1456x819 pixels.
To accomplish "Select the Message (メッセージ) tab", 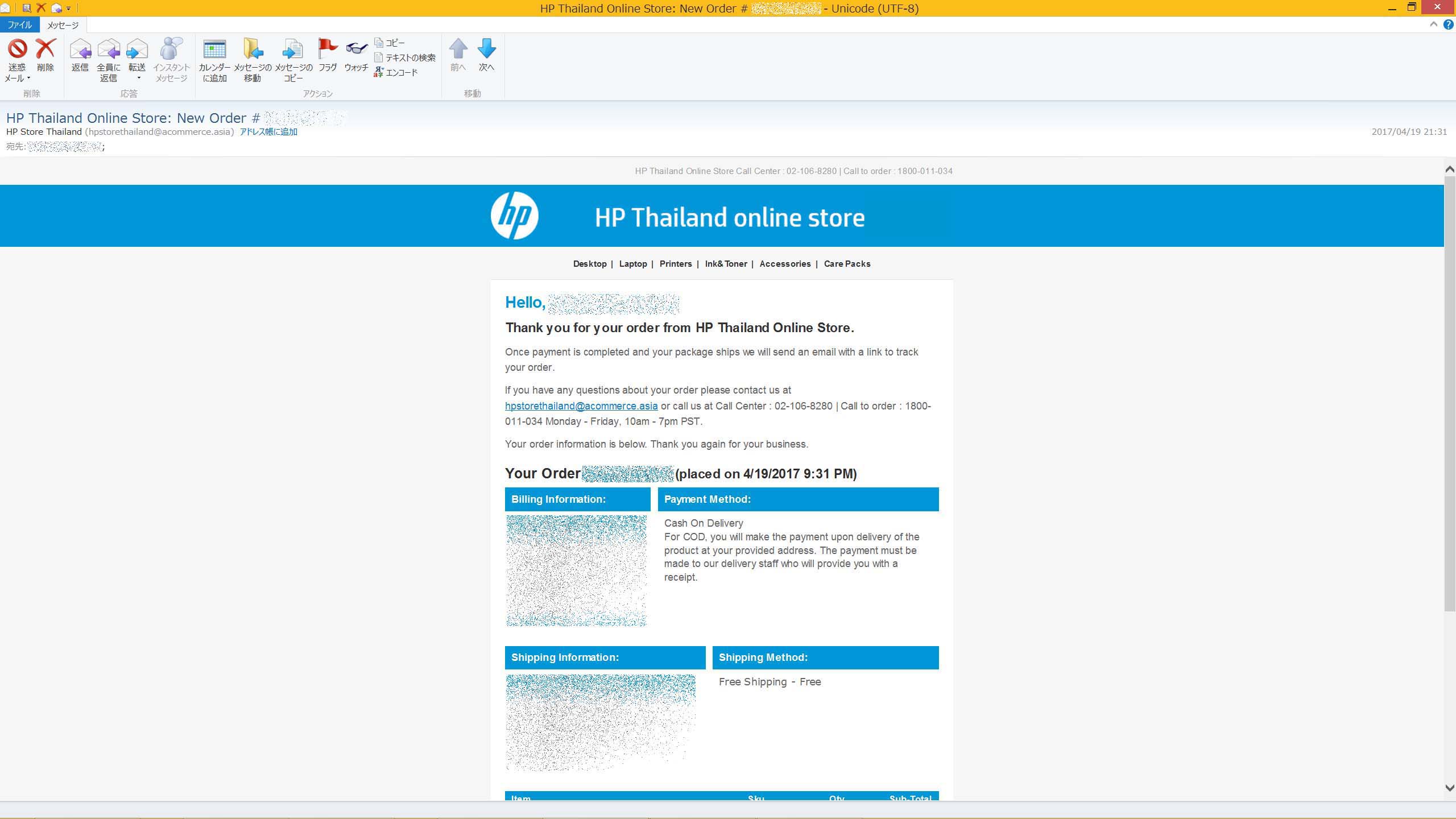I will click(x=63, y=25).
